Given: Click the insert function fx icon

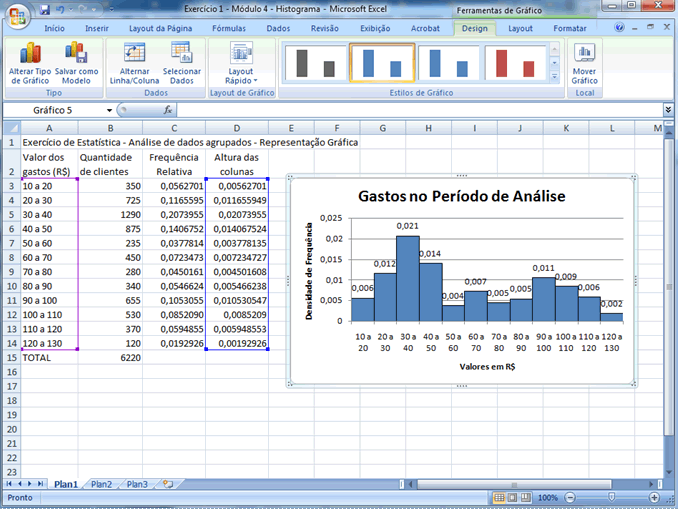Looking at the screenshot, I should click(x=168, y=110).
